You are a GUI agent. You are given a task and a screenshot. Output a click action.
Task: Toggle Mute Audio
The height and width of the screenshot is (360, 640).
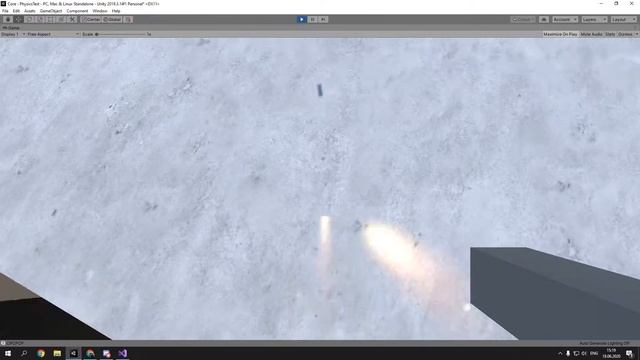click(591, 34)
